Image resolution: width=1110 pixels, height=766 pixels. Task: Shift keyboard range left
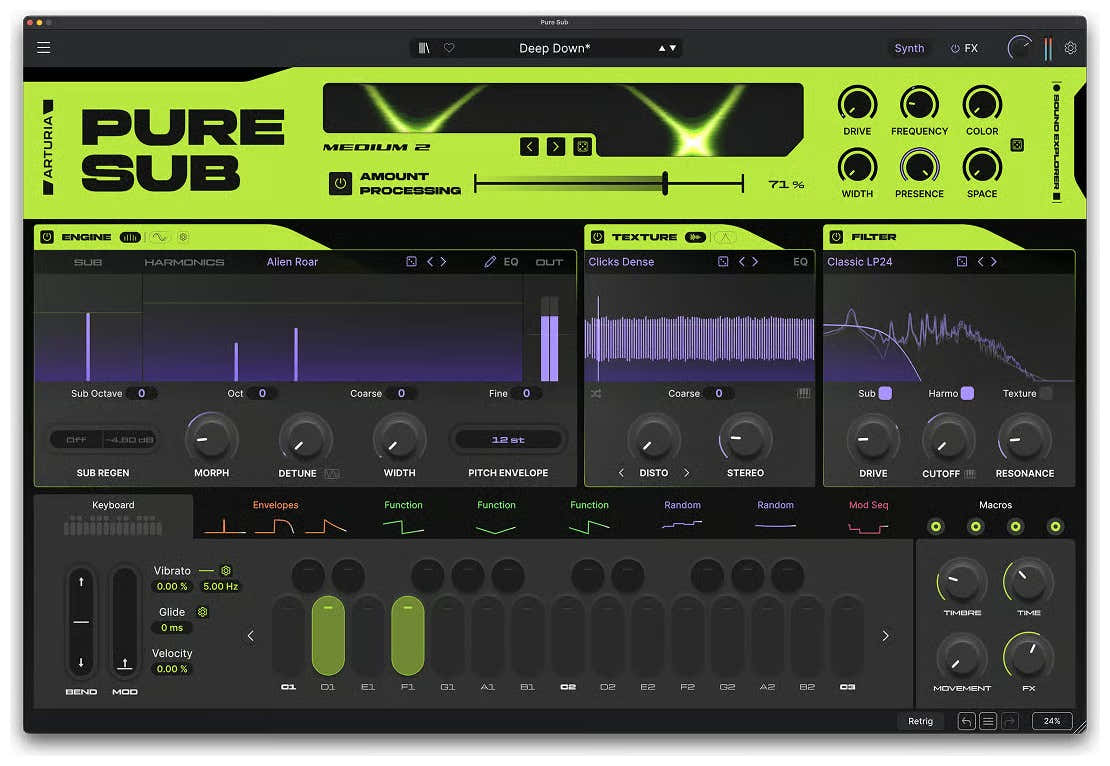click(251, 636)
